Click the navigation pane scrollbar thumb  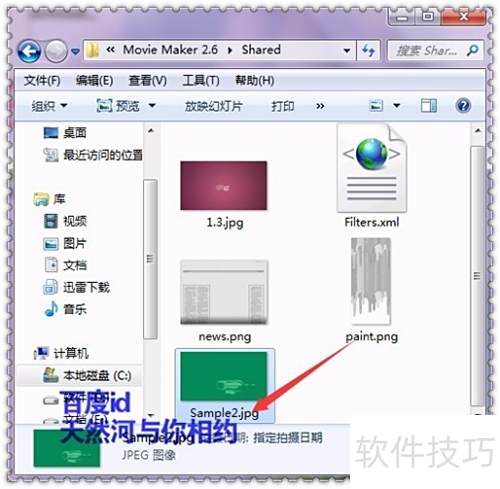click(150, 259)
